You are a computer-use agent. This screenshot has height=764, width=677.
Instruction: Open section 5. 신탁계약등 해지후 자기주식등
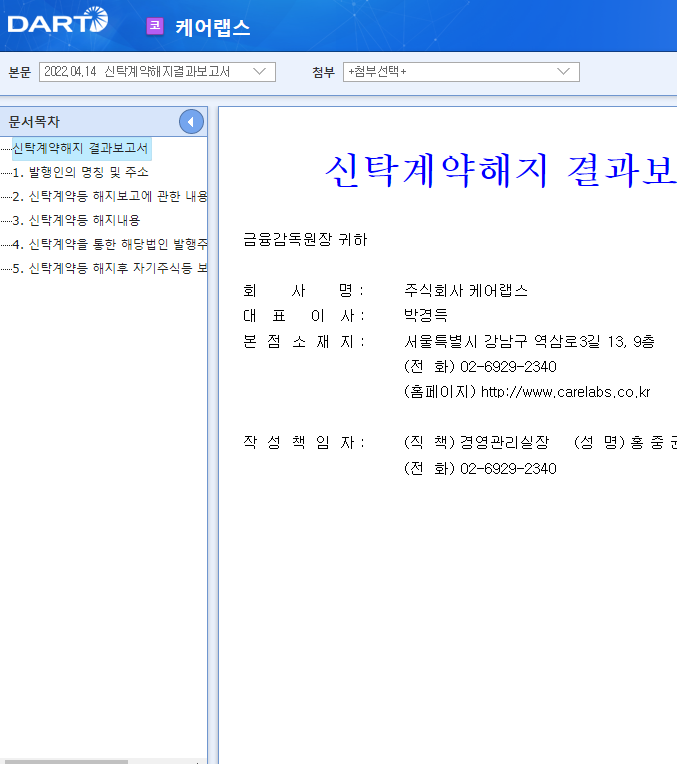(x=110, y=268)
